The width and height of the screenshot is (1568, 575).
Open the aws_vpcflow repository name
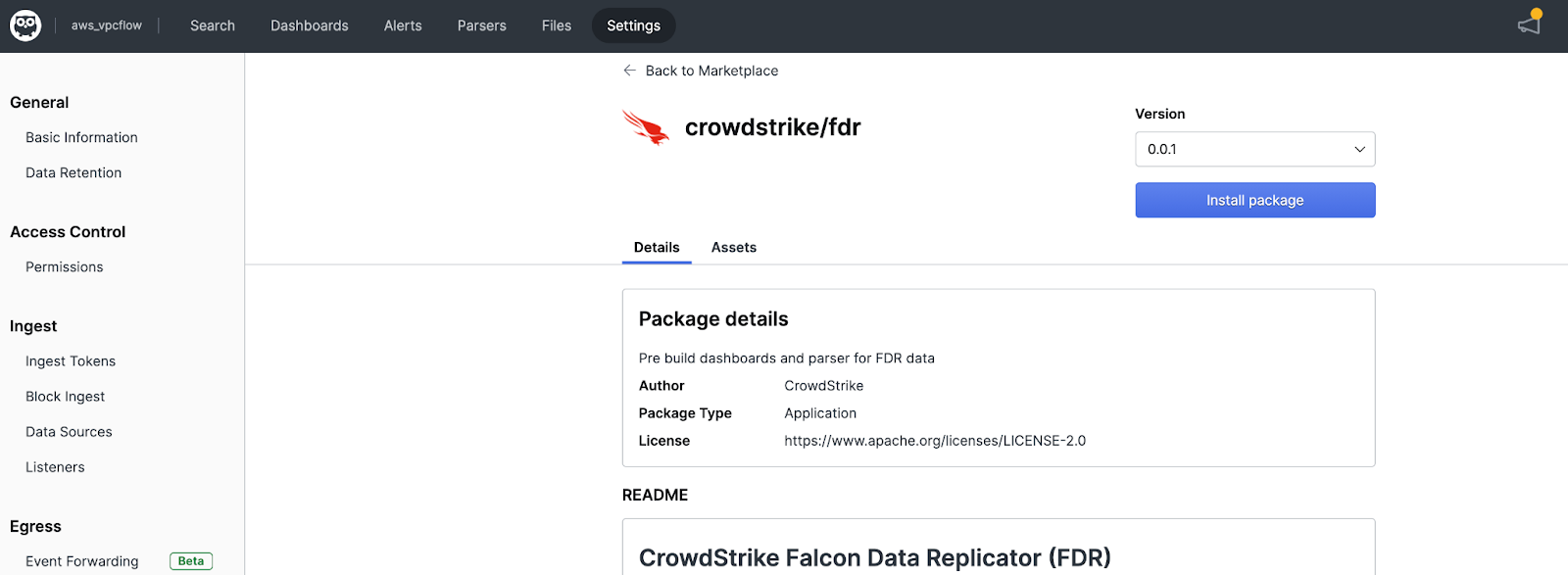(x=107, y=25)
